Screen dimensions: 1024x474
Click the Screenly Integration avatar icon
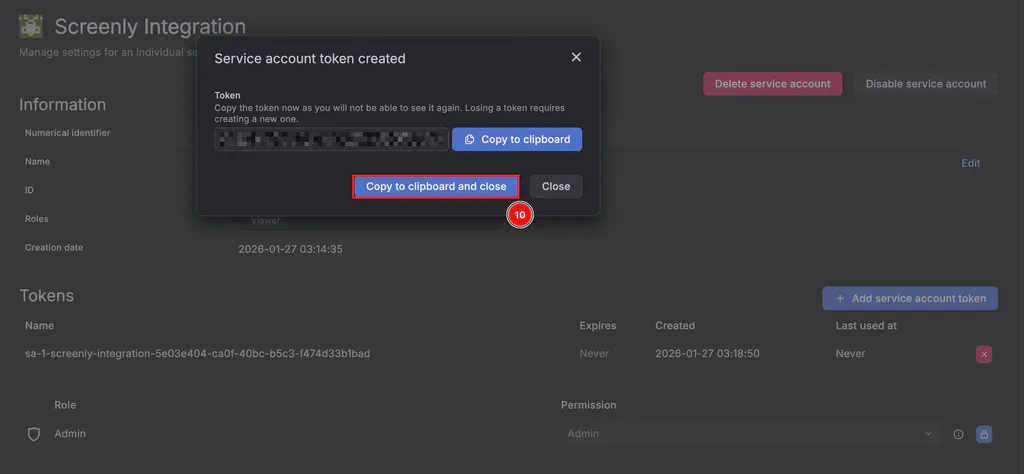(31, 26)
